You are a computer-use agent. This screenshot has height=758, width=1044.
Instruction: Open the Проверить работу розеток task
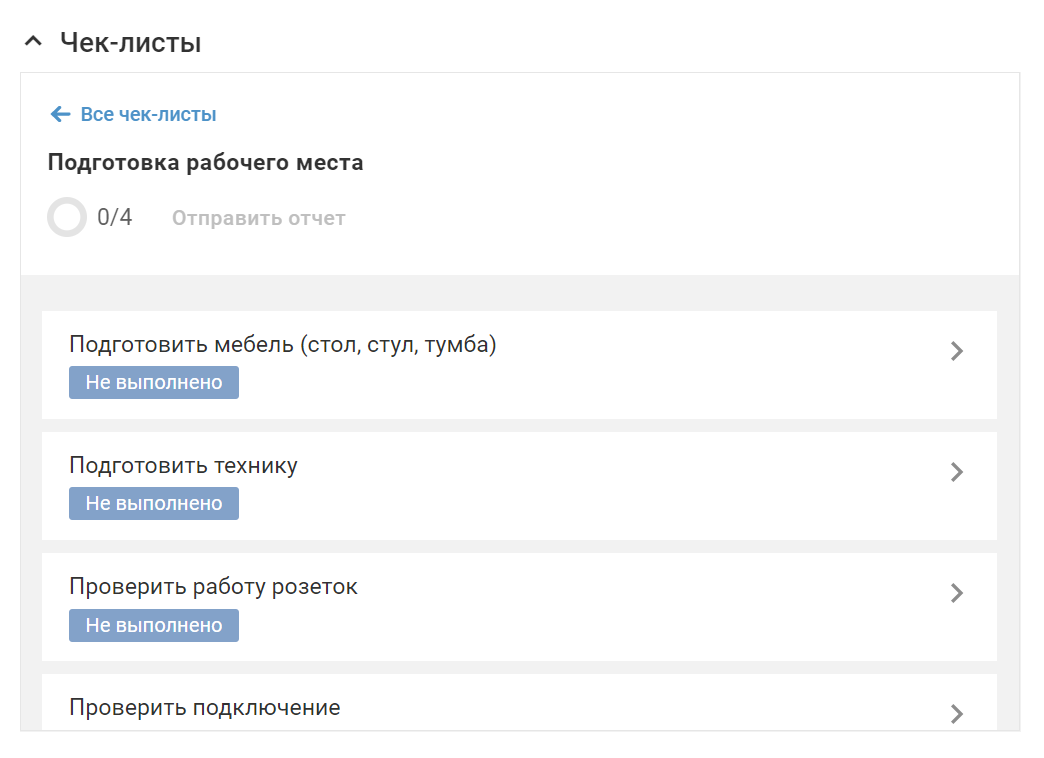tap(213, 587)
